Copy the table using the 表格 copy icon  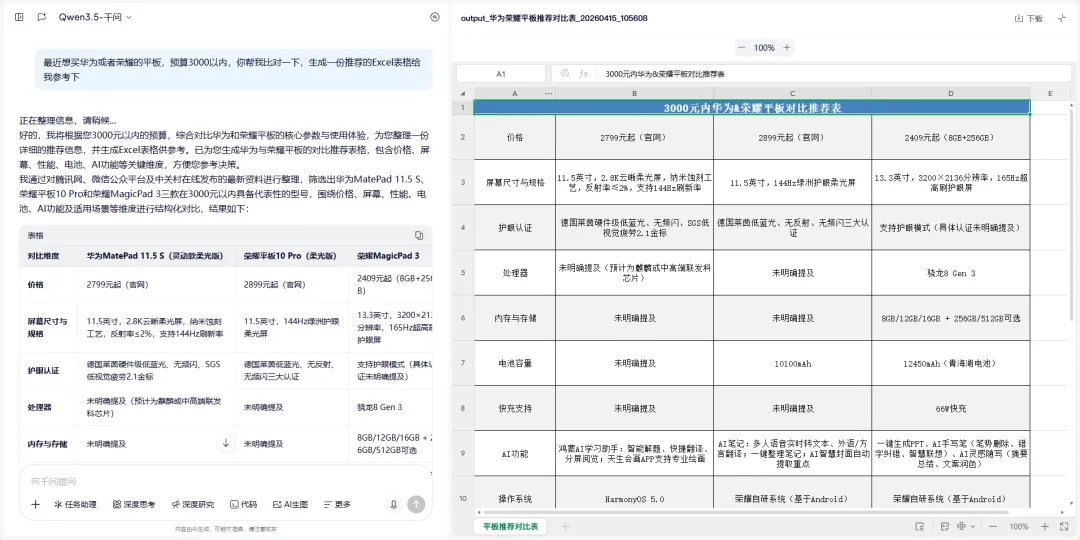[419, 236]
